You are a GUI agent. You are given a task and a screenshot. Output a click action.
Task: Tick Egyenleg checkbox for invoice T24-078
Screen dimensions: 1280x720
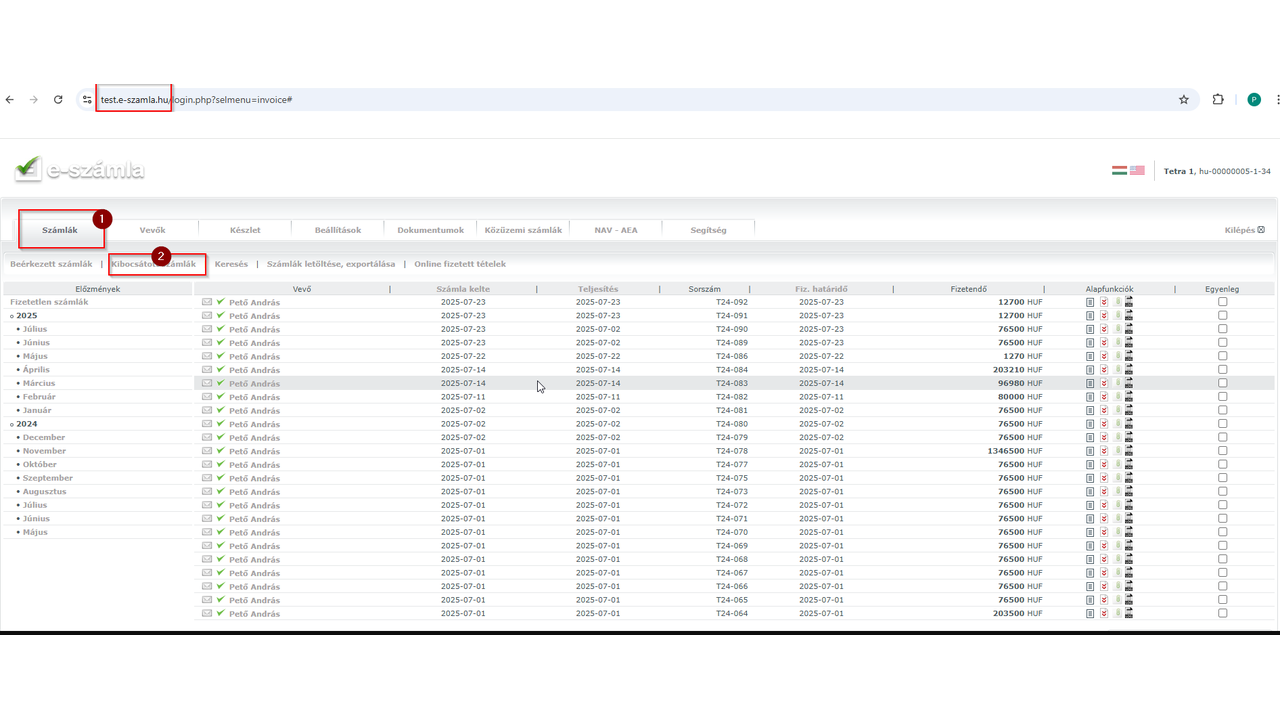pos(1222,451)
